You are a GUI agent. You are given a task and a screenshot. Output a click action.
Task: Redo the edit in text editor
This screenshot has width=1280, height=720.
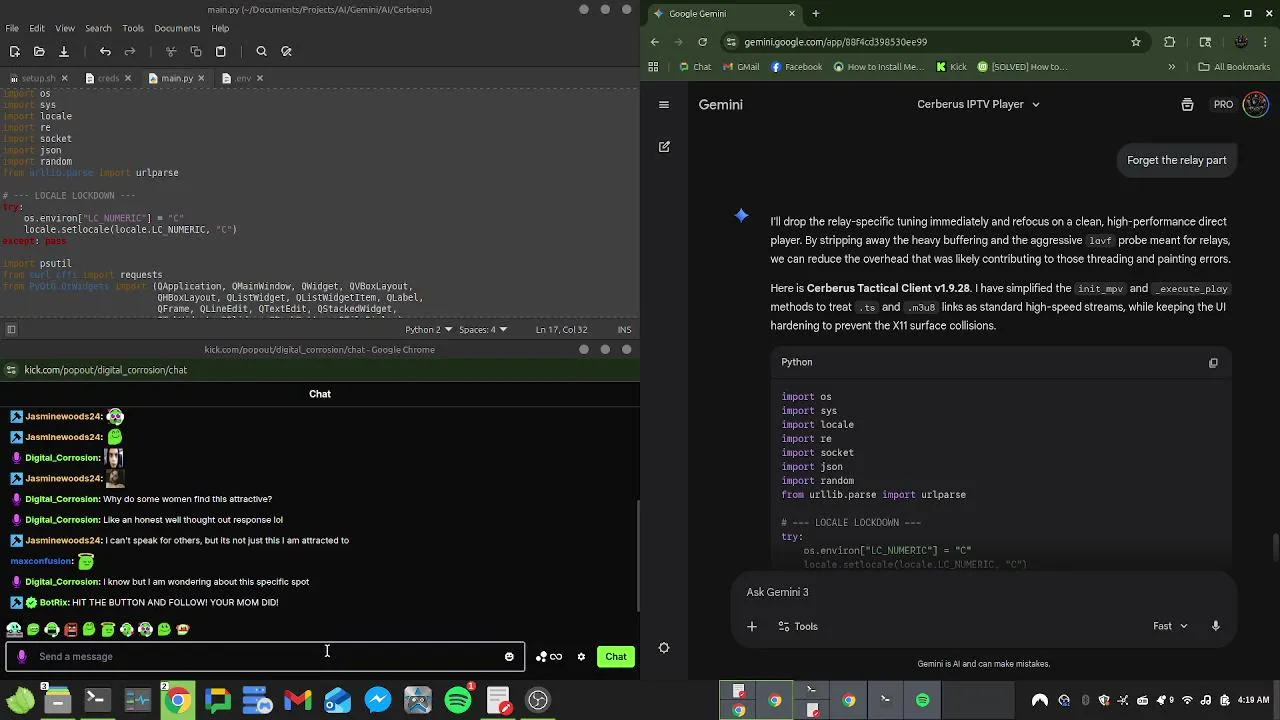[129, 51]
